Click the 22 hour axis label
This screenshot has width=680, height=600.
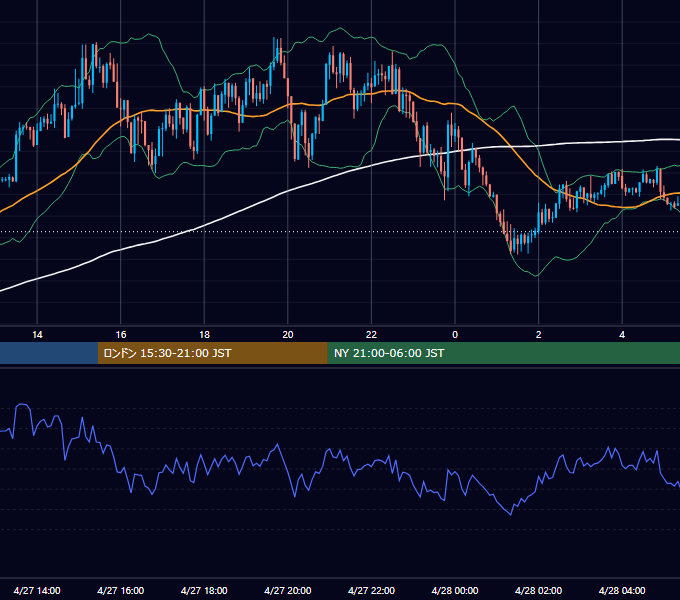click(x=371, y=335)
